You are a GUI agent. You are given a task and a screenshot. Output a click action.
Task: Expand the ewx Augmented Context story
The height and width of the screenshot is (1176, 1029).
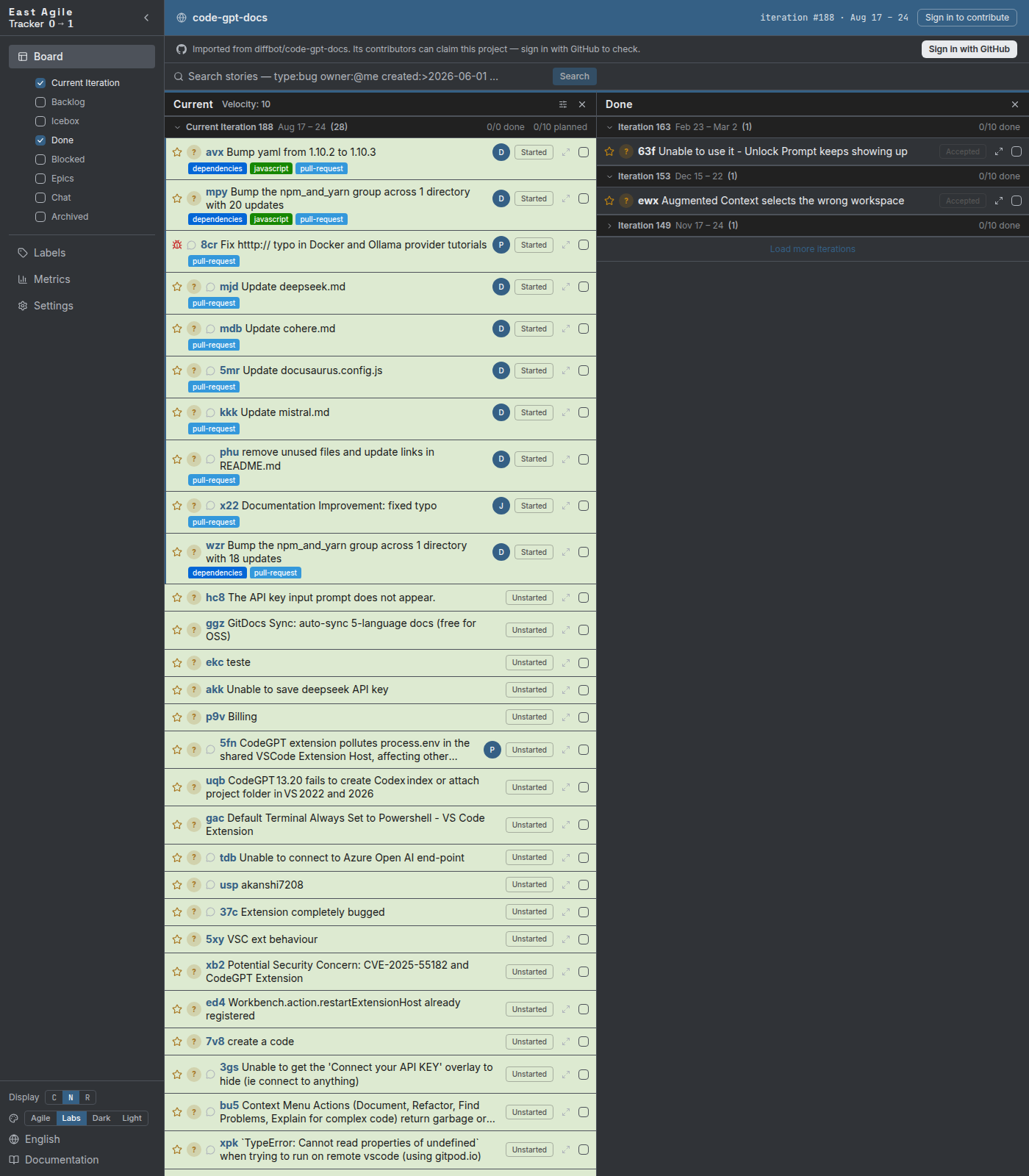pos(999,201)
